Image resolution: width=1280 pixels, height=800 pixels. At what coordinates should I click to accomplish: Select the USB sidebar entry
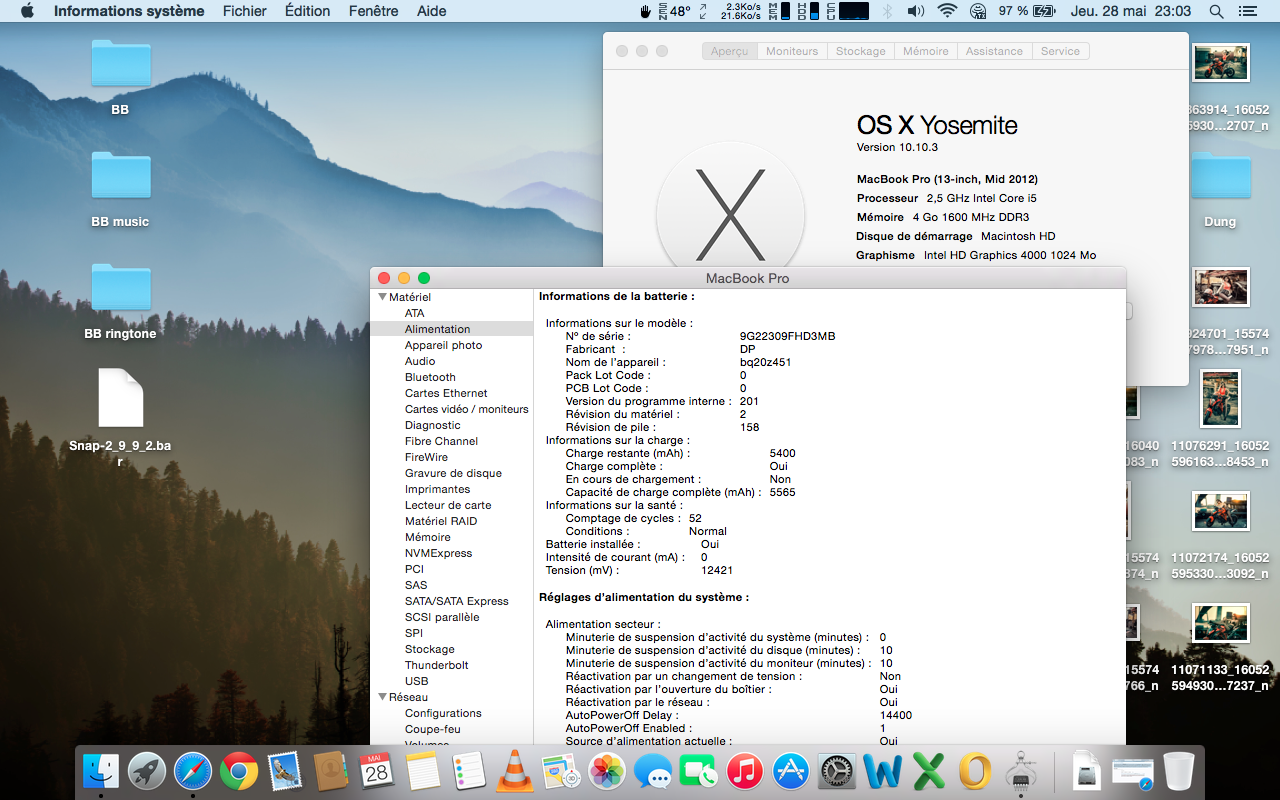(417, 681)
